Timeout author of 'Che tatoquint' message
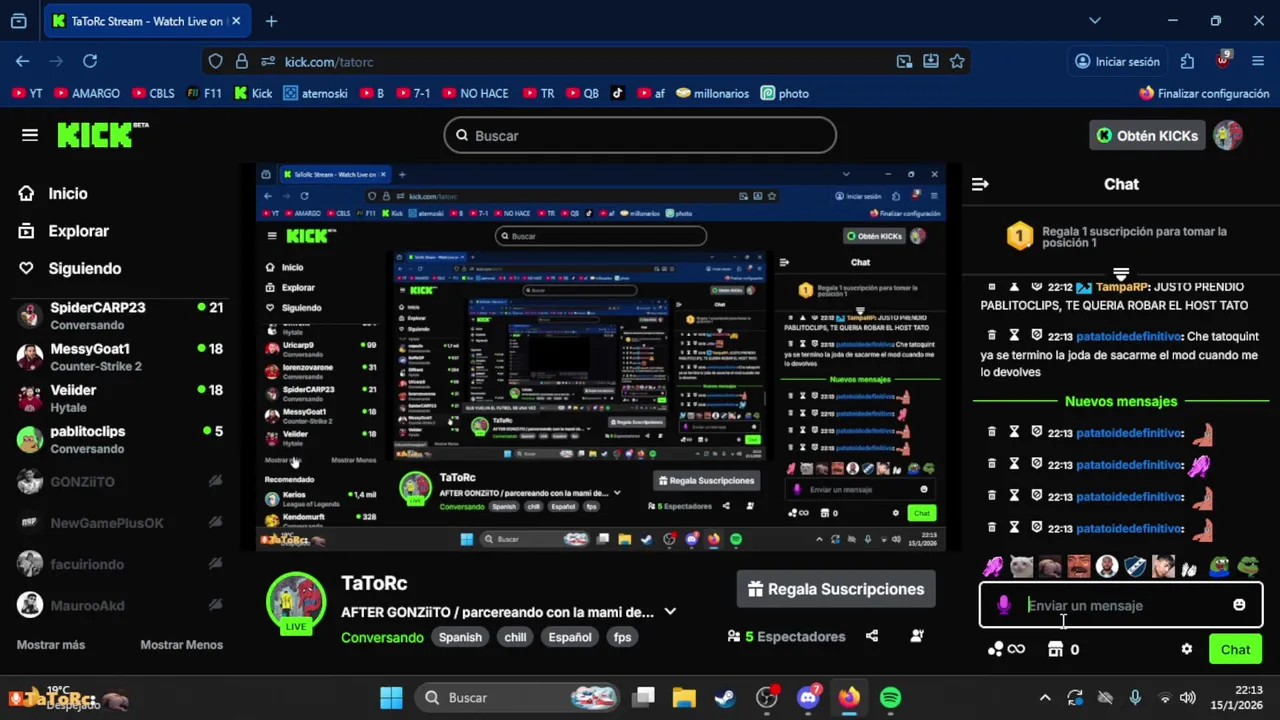 tap(1014, 336)
